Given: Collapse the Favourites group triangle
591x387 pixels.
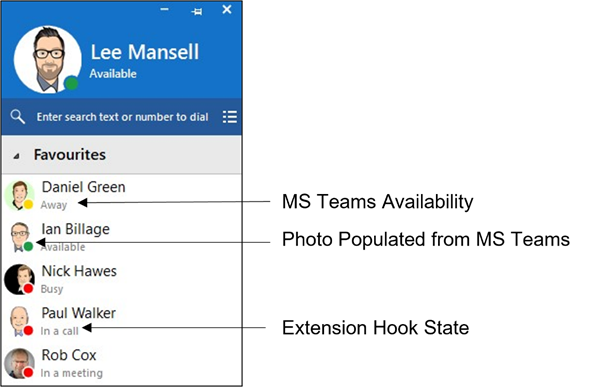Looking at the screenshot, I should coord(16,156).
